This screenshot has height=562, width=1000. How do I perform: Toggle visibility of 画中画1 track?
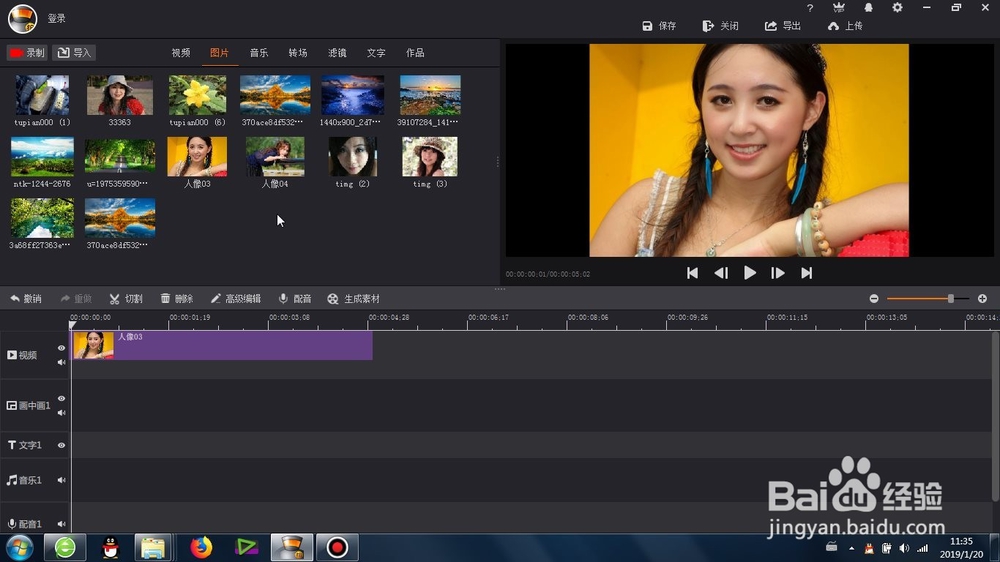click(61, 398)
